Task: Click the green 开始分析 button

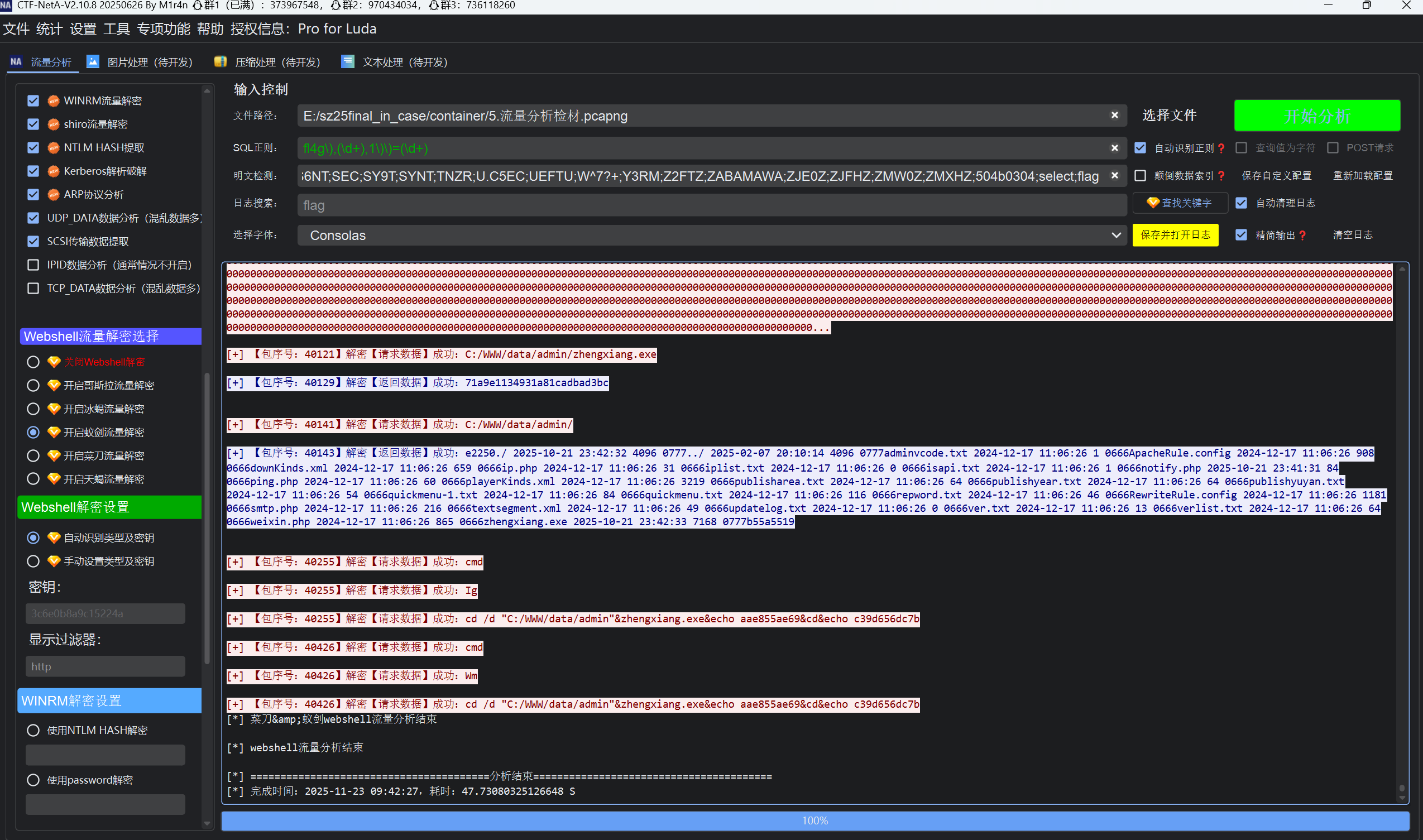Action: click(x=1316, y=116)
